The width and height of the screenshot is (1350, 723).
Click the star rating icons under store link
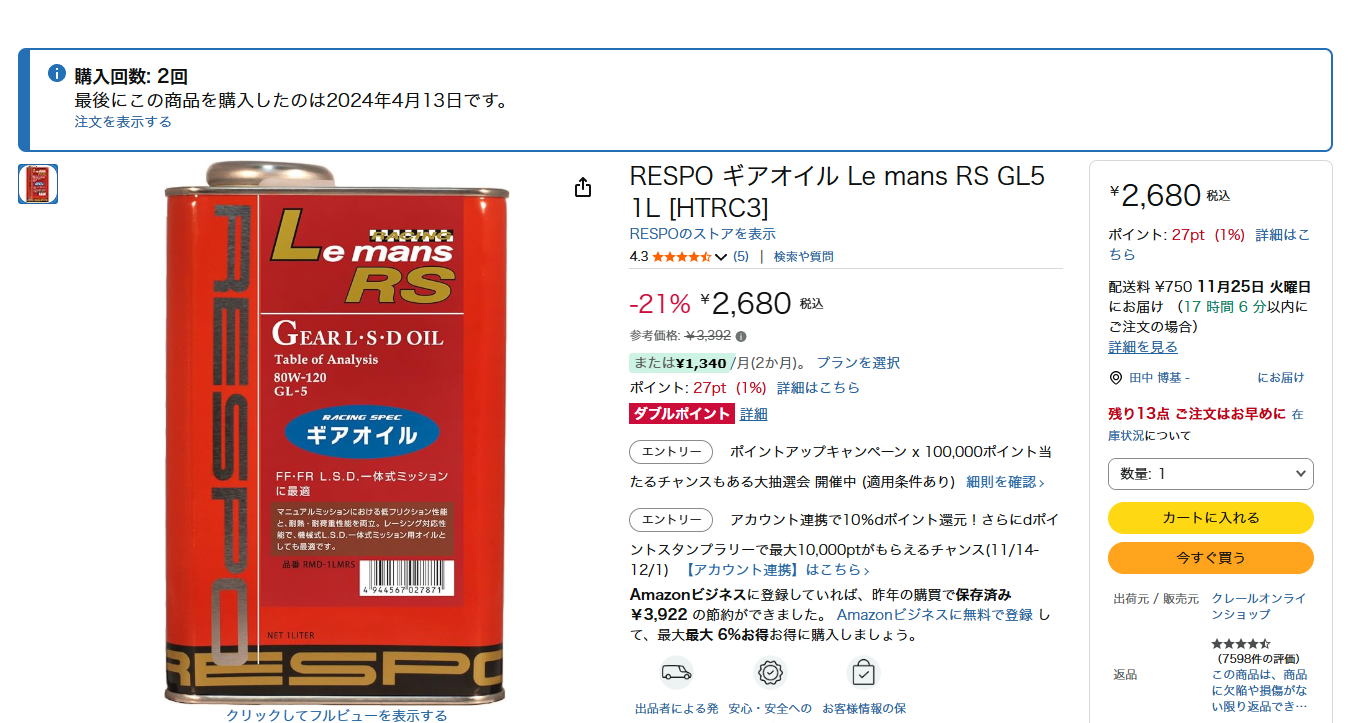[682, 257]
